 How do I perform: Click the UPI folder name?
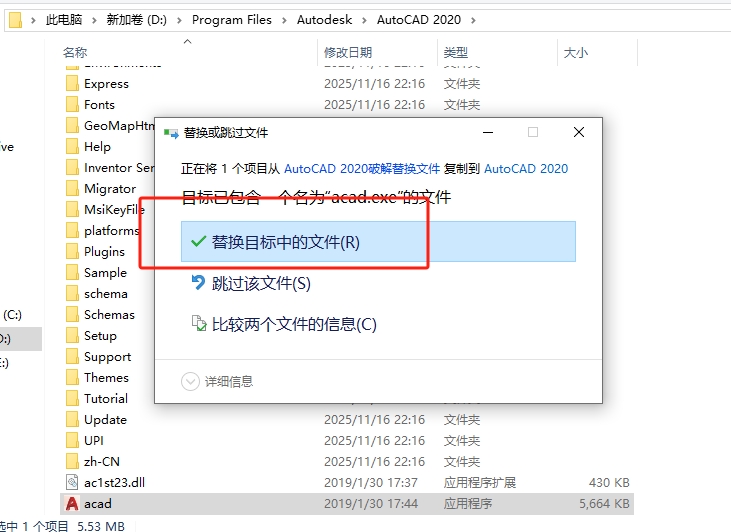(94, 441)
